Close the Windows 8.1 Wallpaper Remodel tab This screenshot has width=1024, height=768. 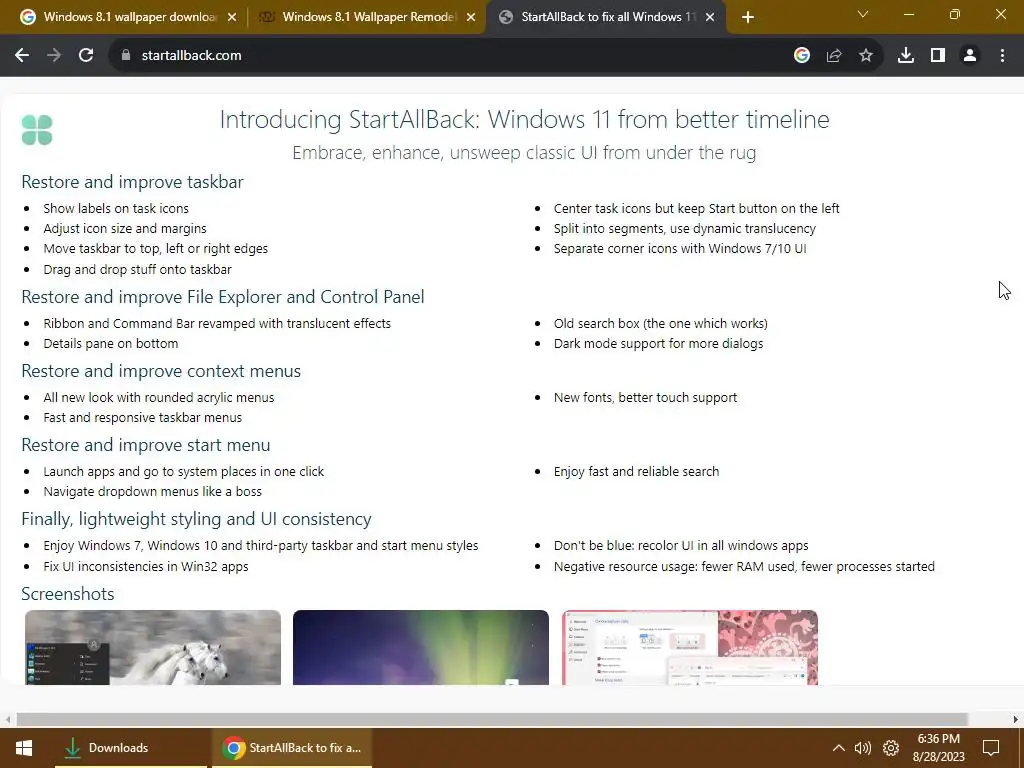[471, 18]
